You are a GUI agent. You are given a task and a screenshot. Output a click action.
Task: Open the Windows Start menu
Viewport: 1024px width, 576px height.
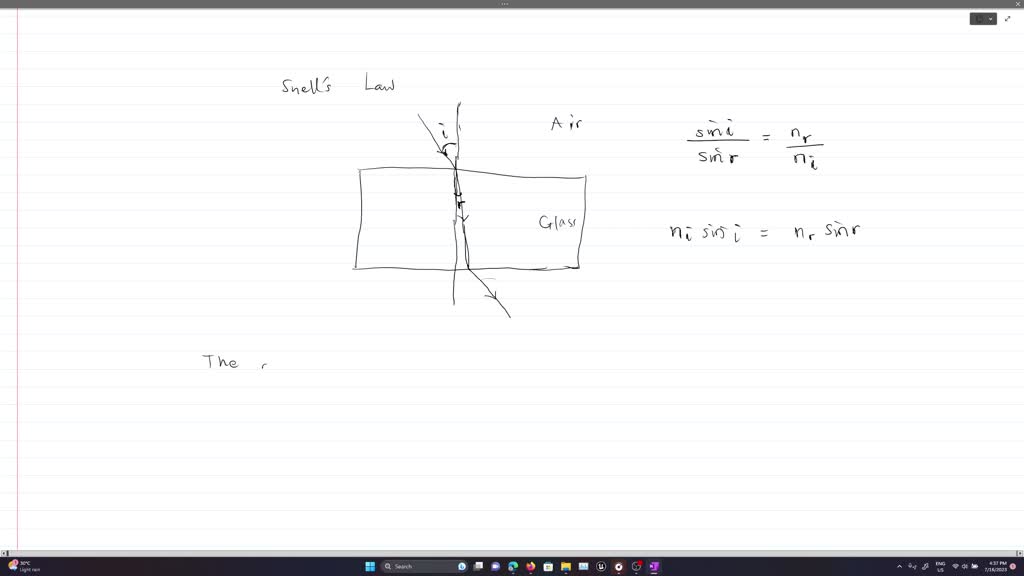[x=370, y=566]
